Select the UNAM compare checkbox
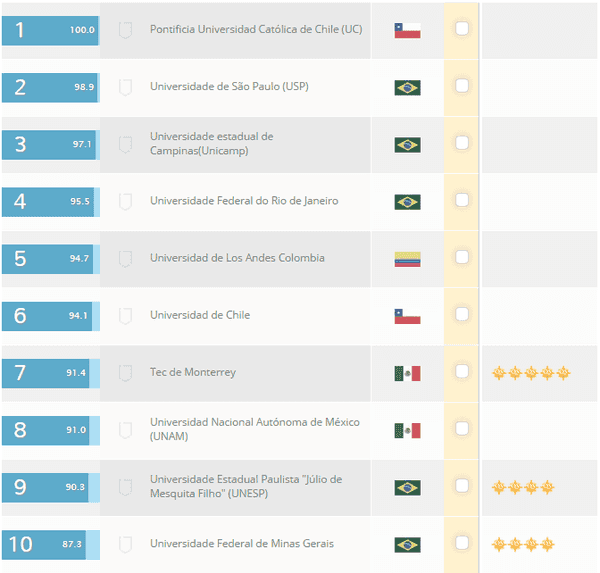The height and width of the screenshot is (573, 600). point(462,428)
